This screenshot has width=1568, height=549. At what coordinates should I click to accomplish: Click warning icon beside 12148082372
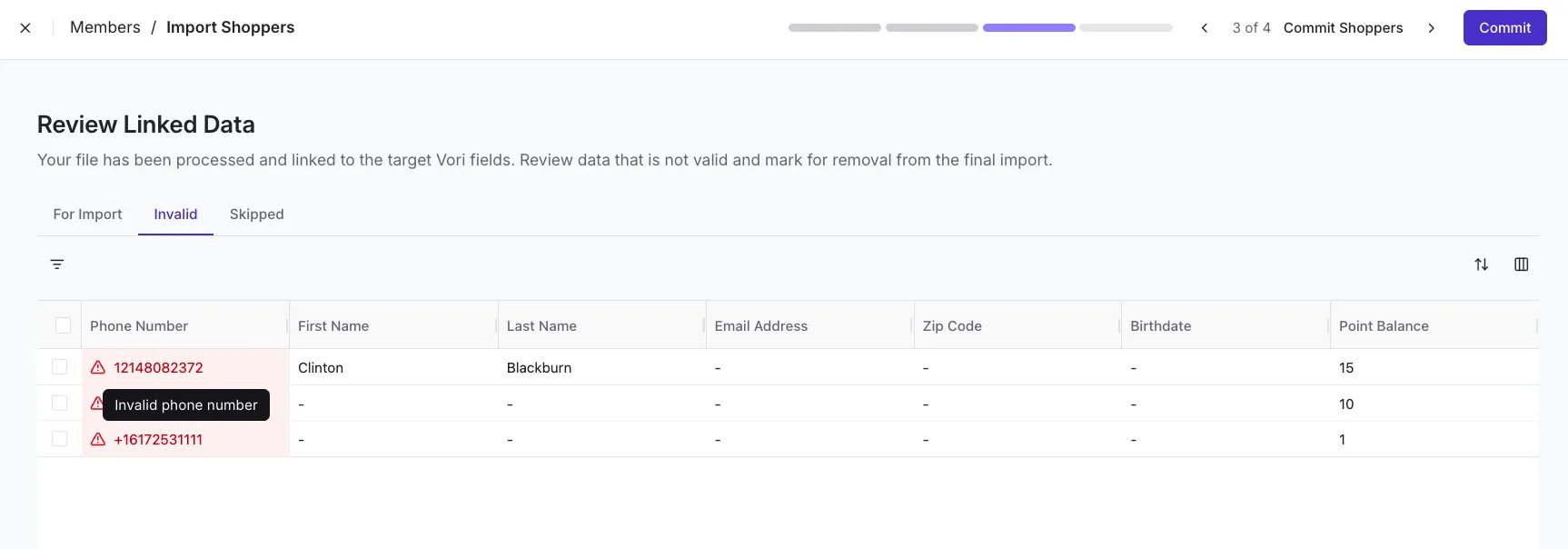[x=98, y=367]
